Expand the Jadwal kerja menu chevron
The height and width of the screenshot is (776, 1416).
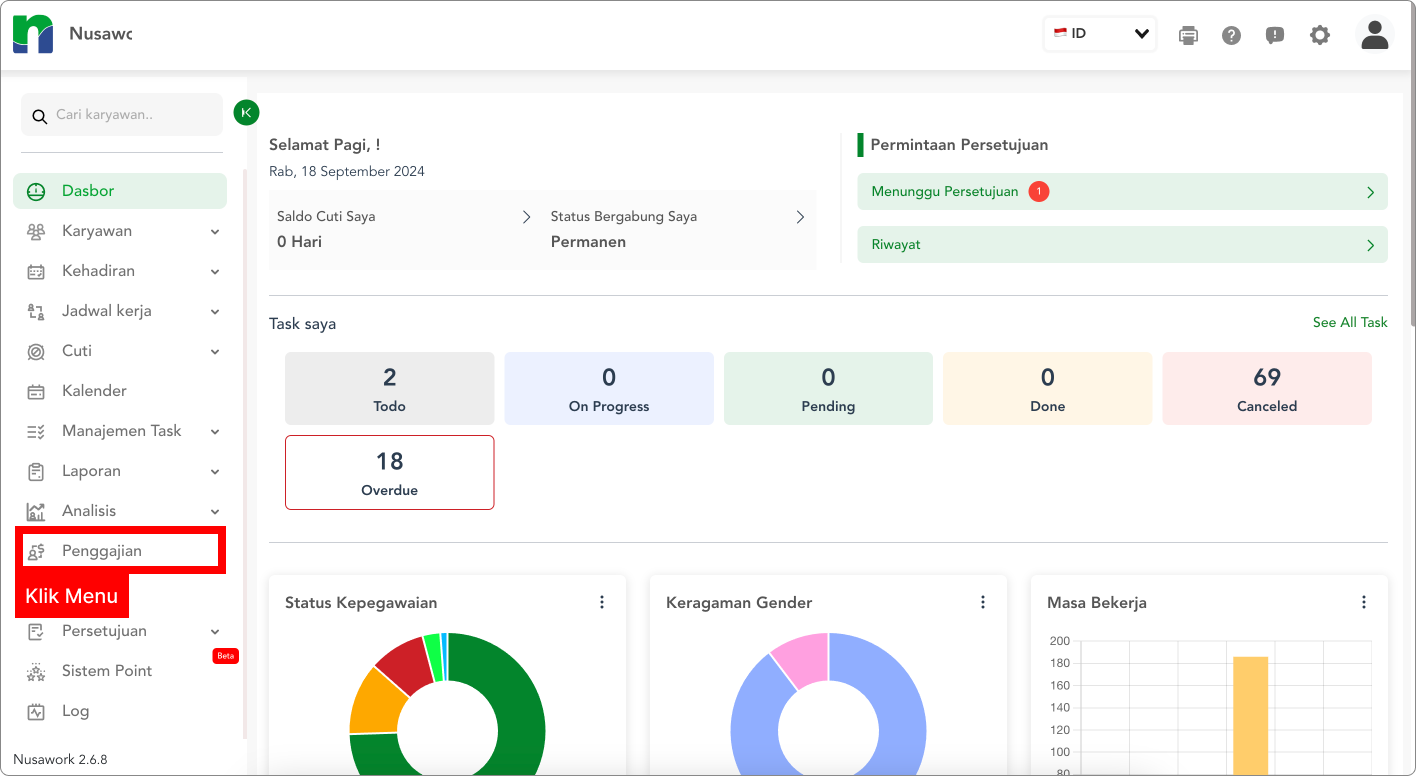215,312
